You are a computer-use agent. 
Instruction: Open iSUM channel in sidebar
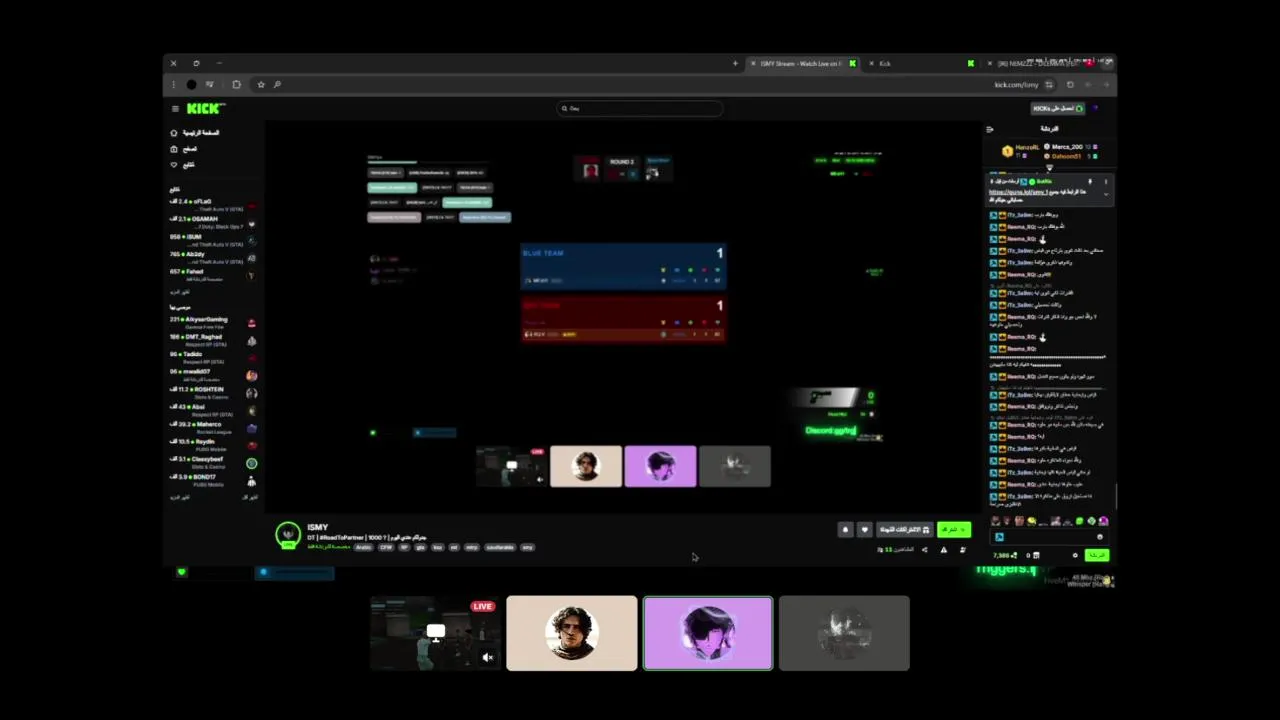pos(212,240)
